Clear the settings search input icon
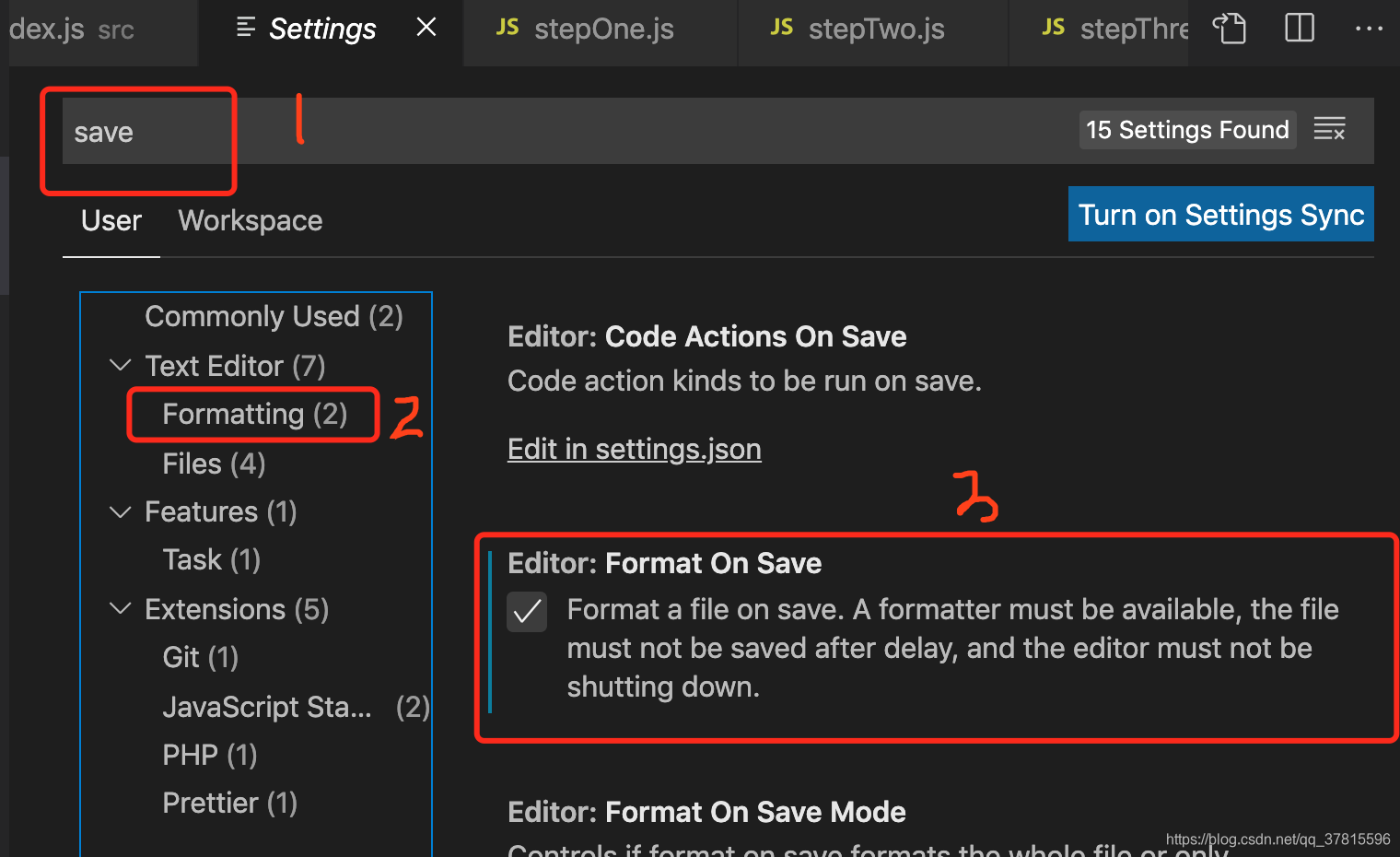 click(x=1330, y=129)
